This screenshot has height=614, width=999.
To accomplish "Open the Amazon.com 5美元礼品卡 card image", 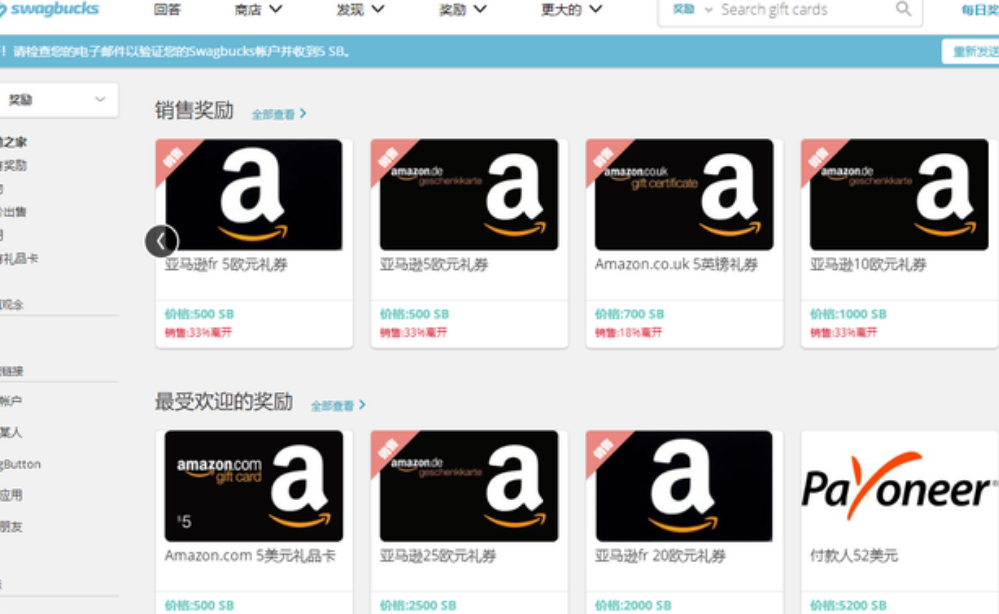I will tap(254, 486).
